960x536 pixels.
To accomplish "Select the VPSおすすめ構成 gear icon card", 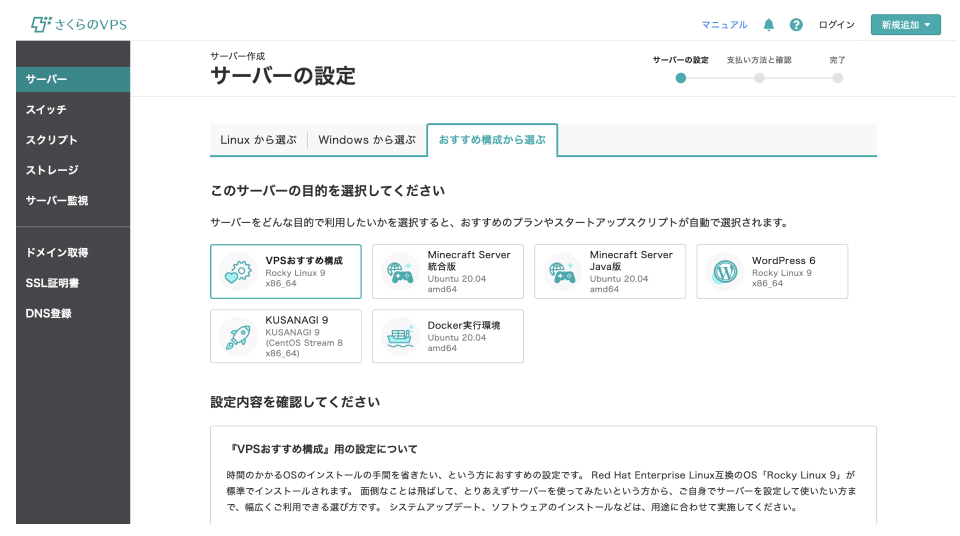I will pyautogui.click(x=238, y=272).
